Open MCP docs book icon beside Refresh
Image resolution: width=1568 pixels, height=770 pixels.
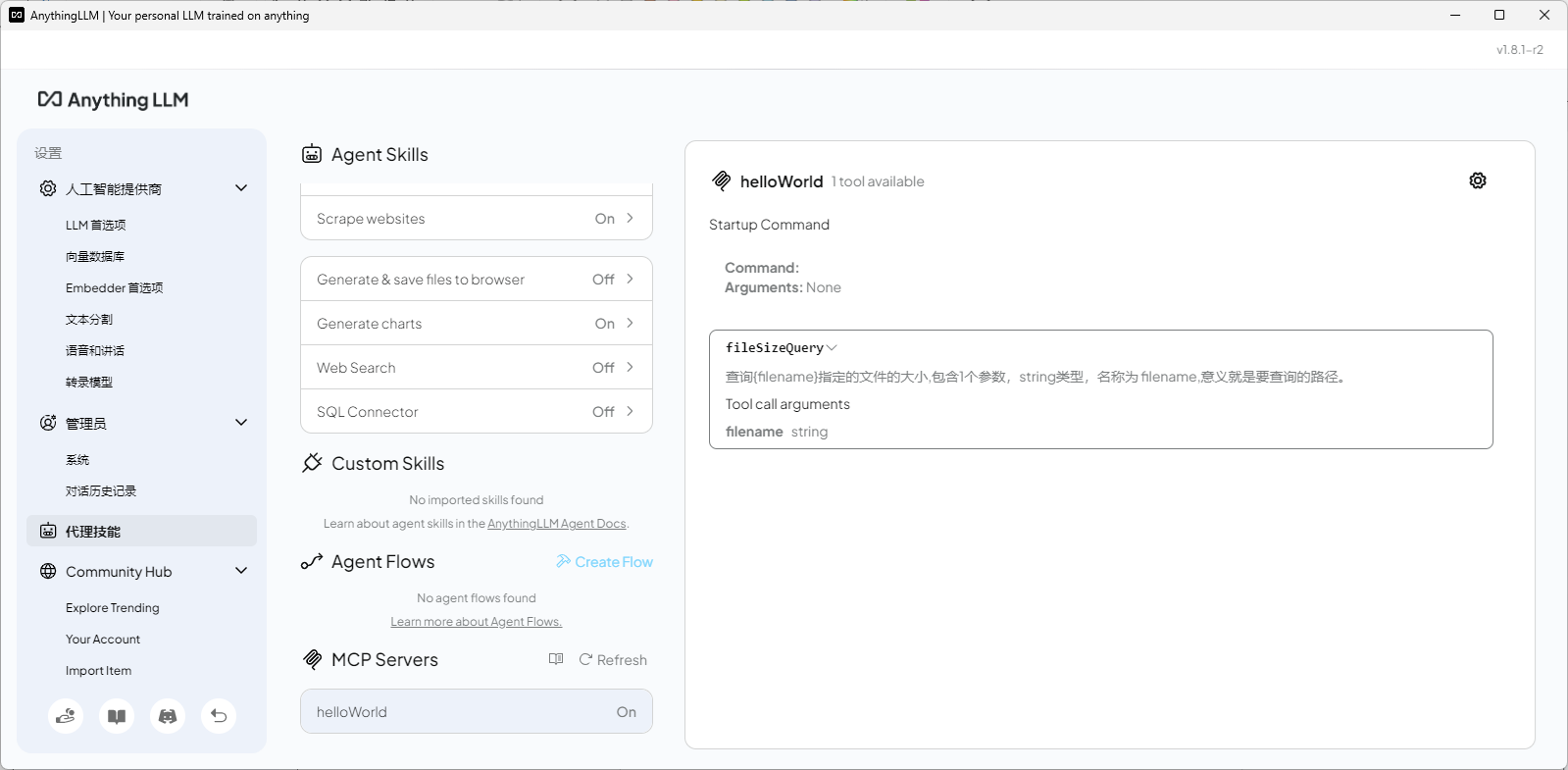(x=556, y=659)
